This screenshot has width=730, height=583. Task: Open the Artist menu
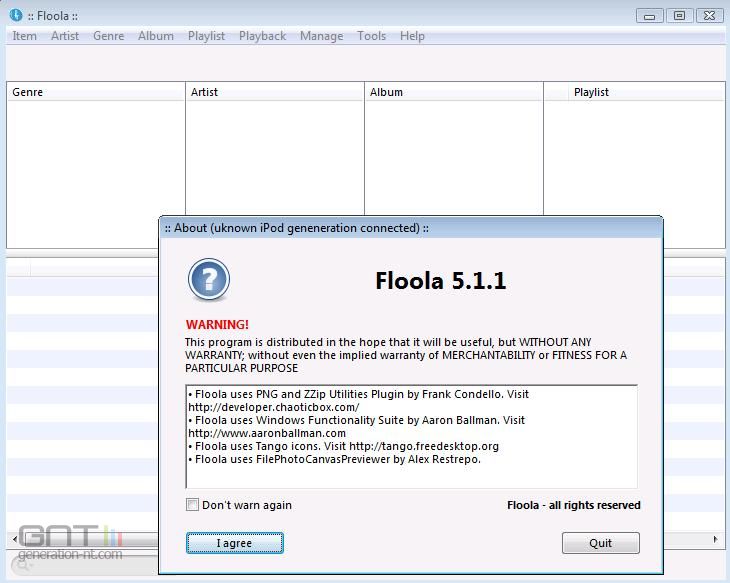point(65,36)
